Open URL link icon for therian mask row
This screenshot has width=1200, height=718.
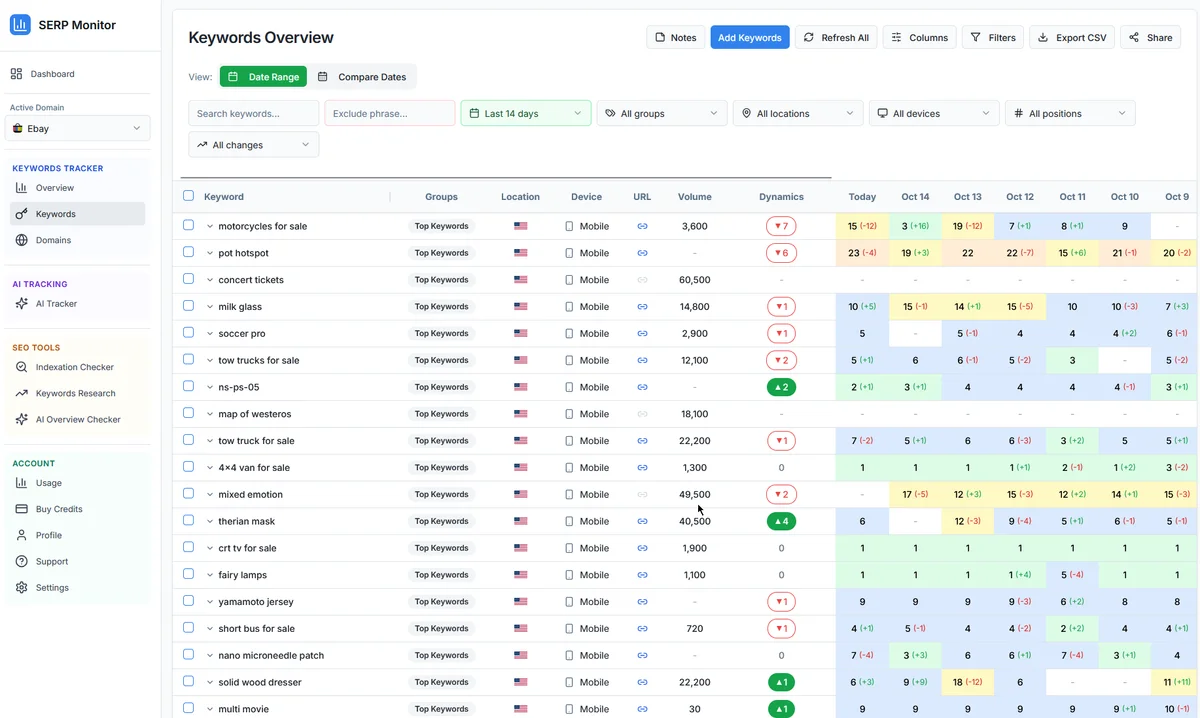642,521
